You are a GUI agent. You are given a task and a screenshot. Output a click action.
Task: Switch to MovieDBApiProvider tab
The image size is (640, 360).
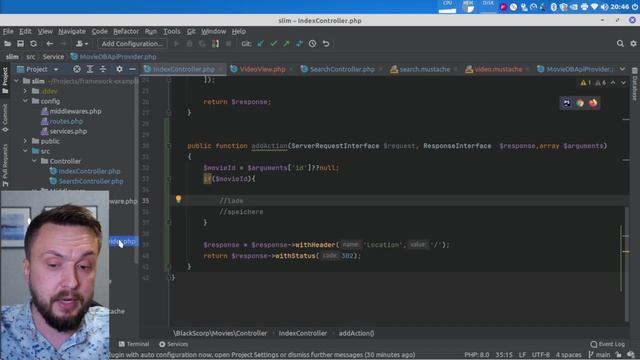576,69
